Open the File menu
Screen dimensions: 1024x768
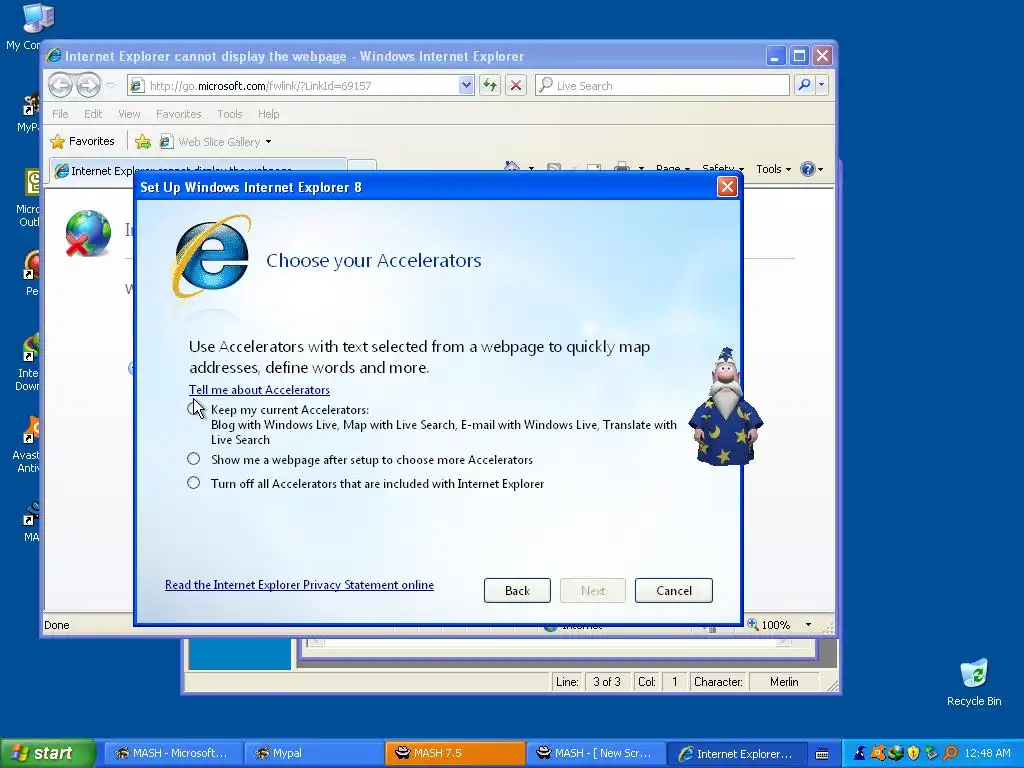60,114
